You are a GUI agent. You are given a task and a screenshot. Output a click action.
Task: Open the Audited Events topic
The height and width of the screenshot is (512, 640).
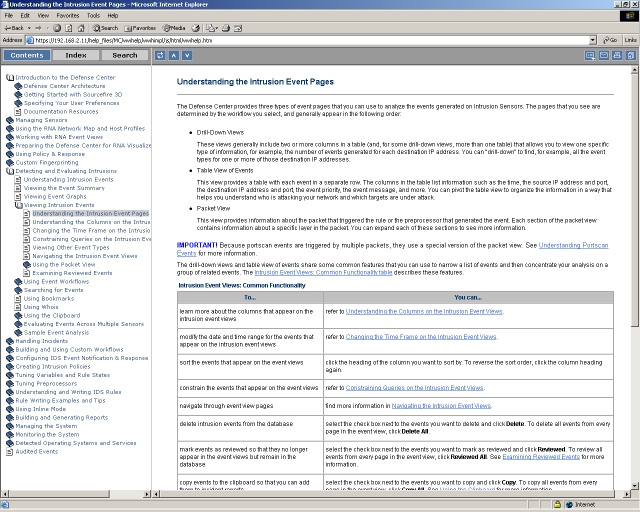[37, 452]
